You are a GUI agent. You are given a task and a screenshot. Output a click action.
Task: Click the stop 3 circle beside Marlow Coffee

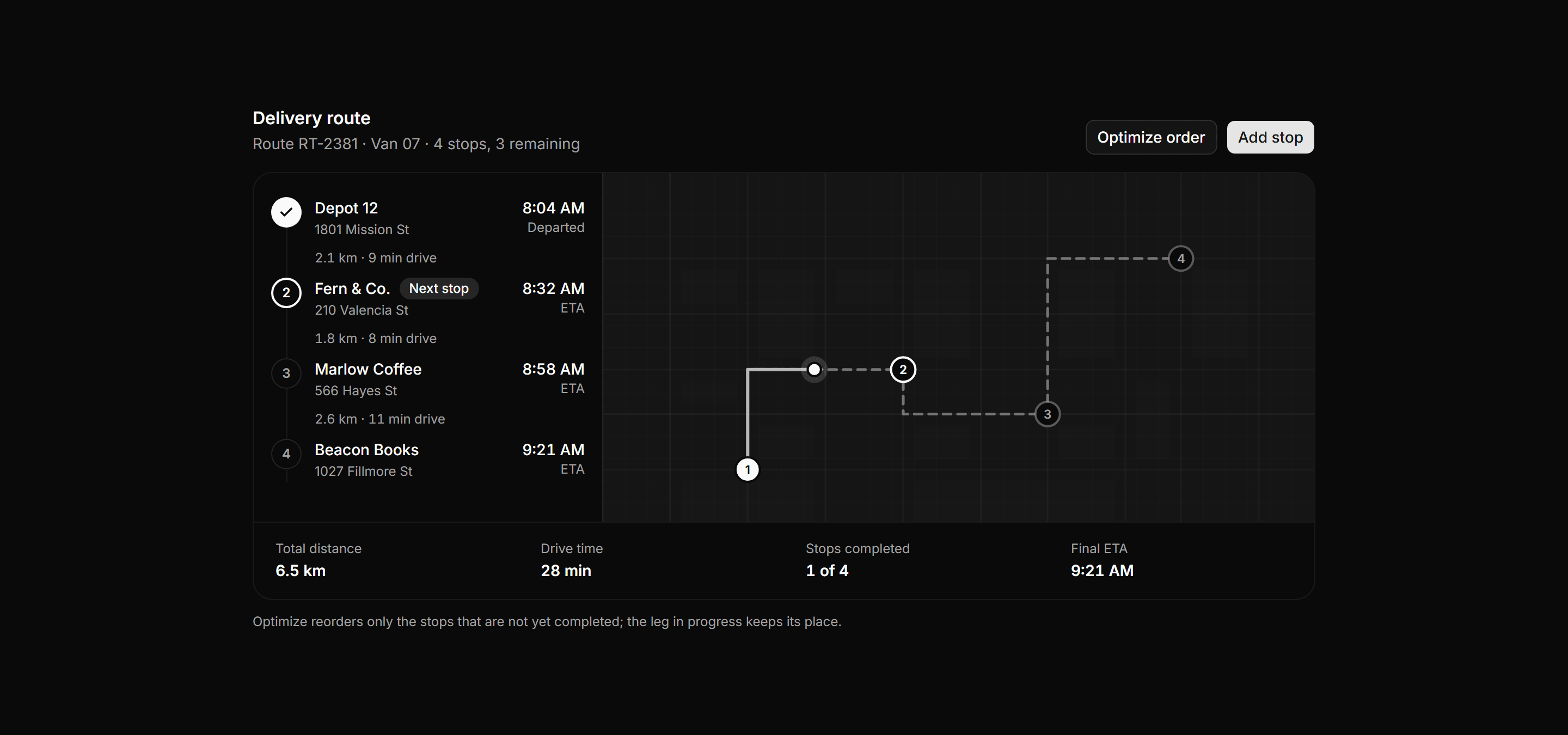286,373
